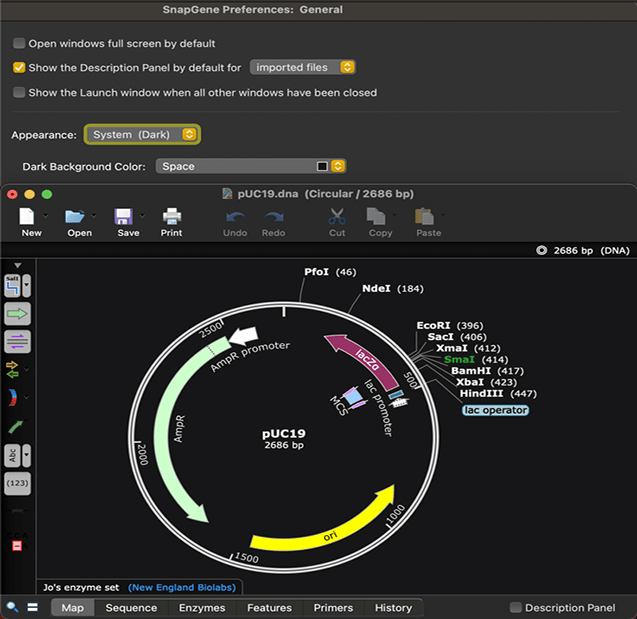637x619 pixels.
Task: Check the Description Panel checkbox at bottom
Action: tap(516, 608)
